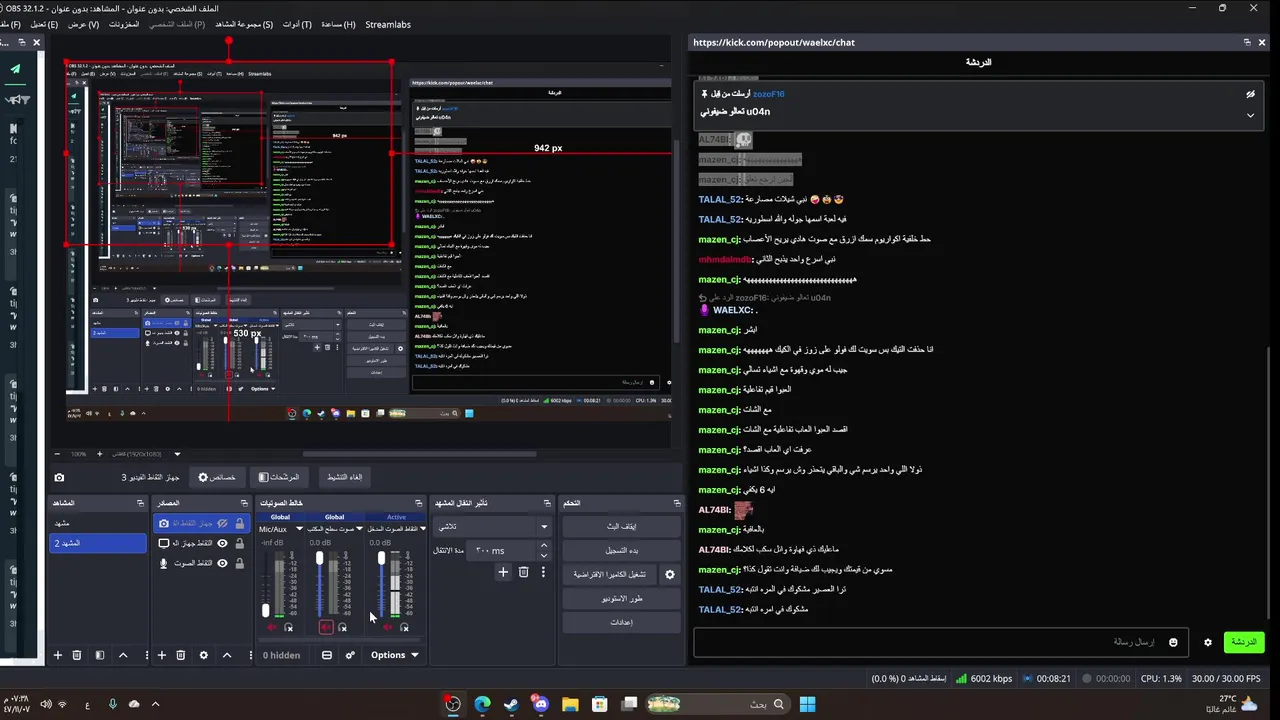Image resolution: width=1280 pixels, height=720 pixels.
Task: Hide the audio capture source (eye icon)
Action: pyautogui.click(x=223, y=563)
